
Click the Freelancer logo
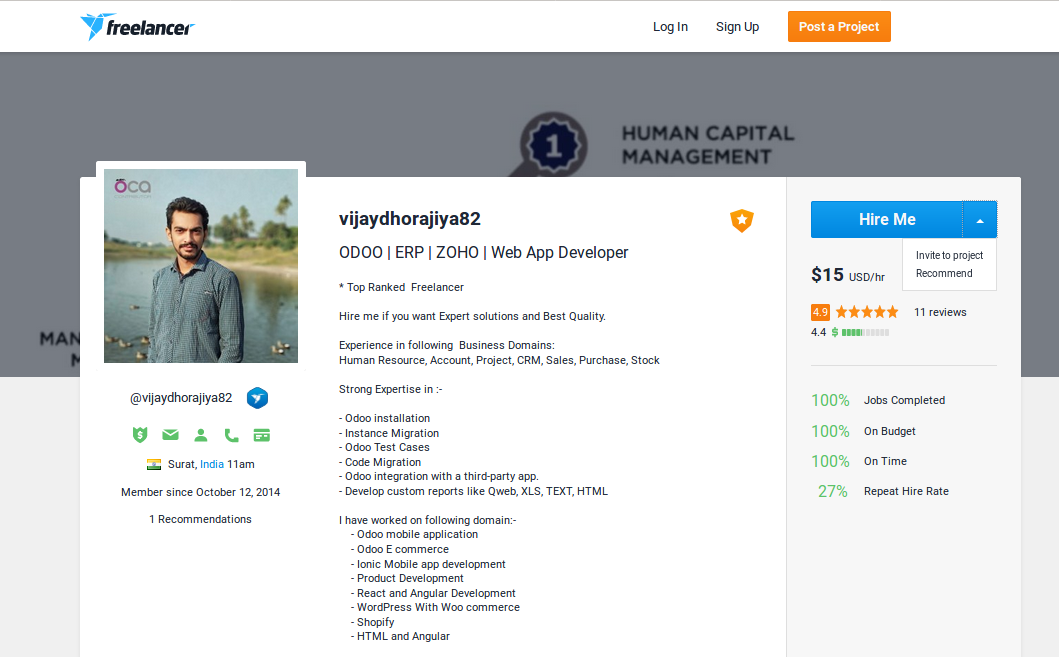click(137, 27)
